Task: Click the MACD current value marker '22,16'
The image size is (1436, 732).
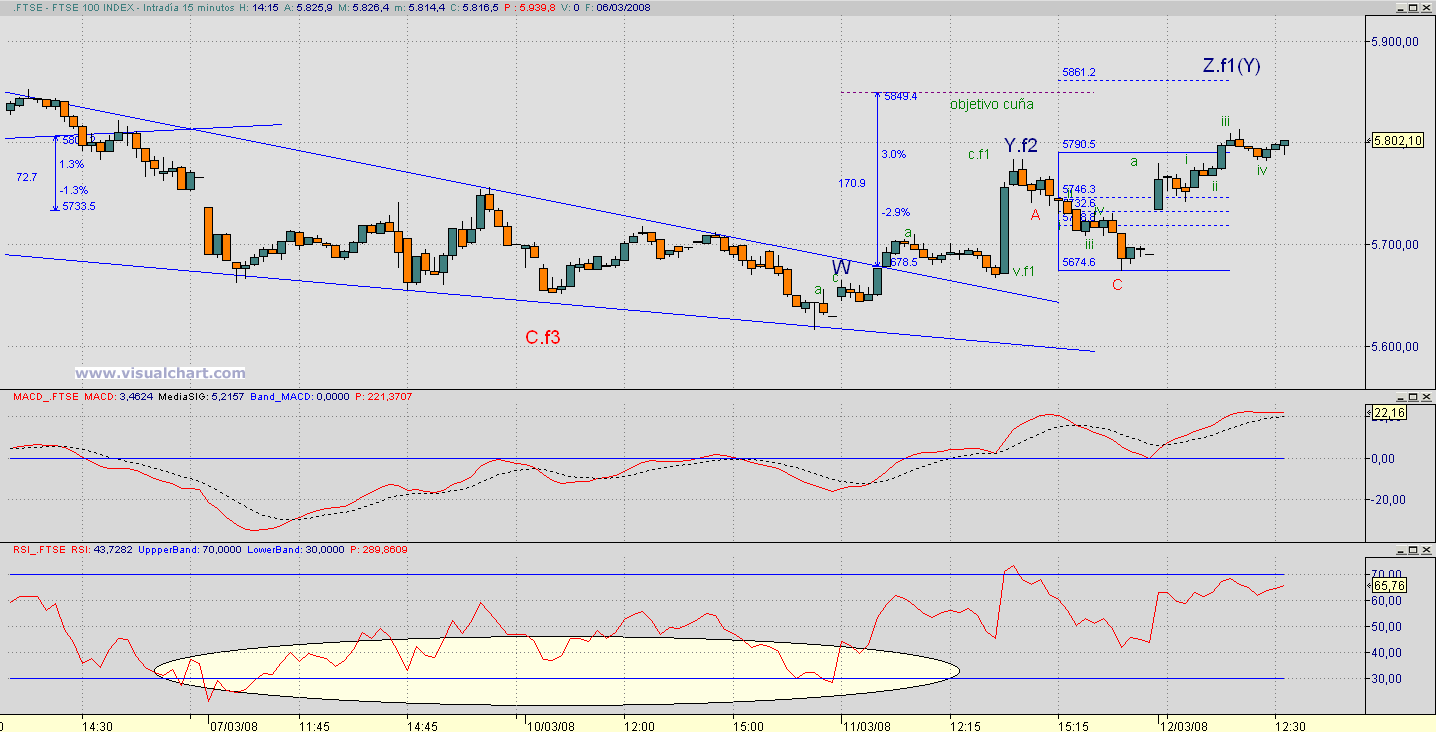Action: 1390,412
